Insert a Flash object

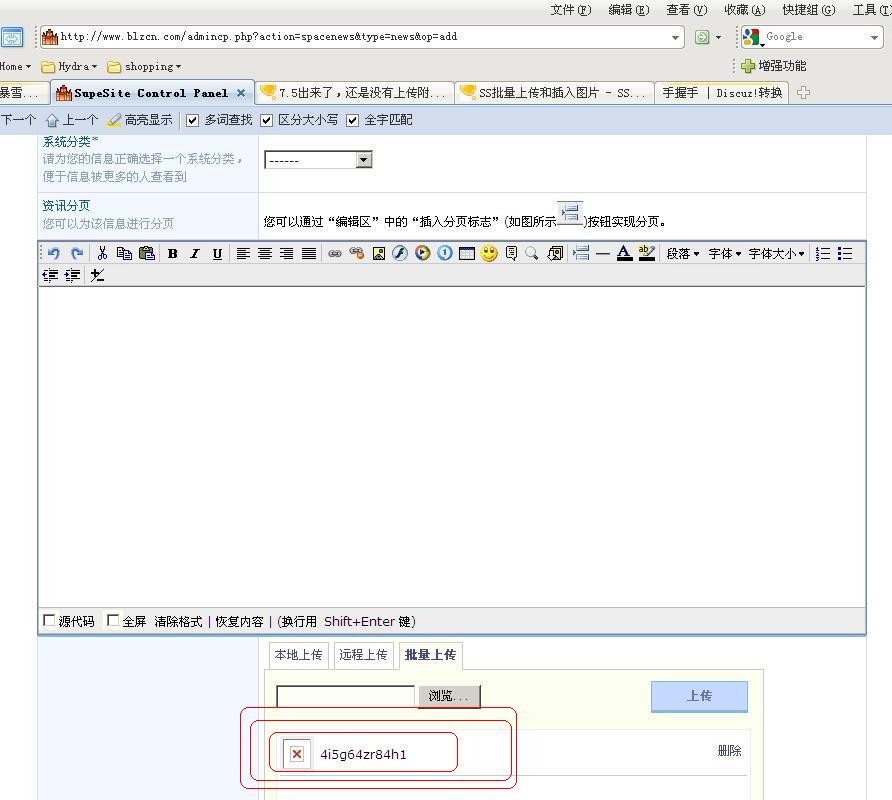click(400, 253)
